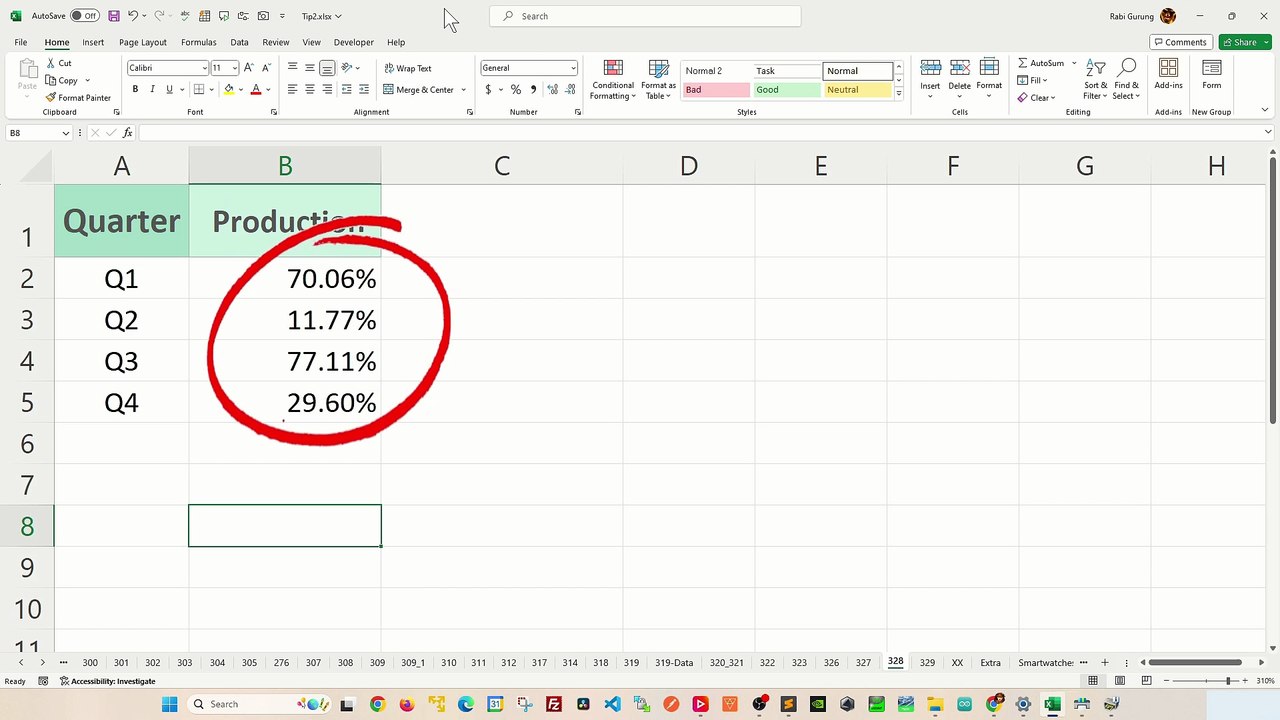Select the sheet tab named 329
Image resolution: width=1280 pixels, height=720 pixels.
927,663
